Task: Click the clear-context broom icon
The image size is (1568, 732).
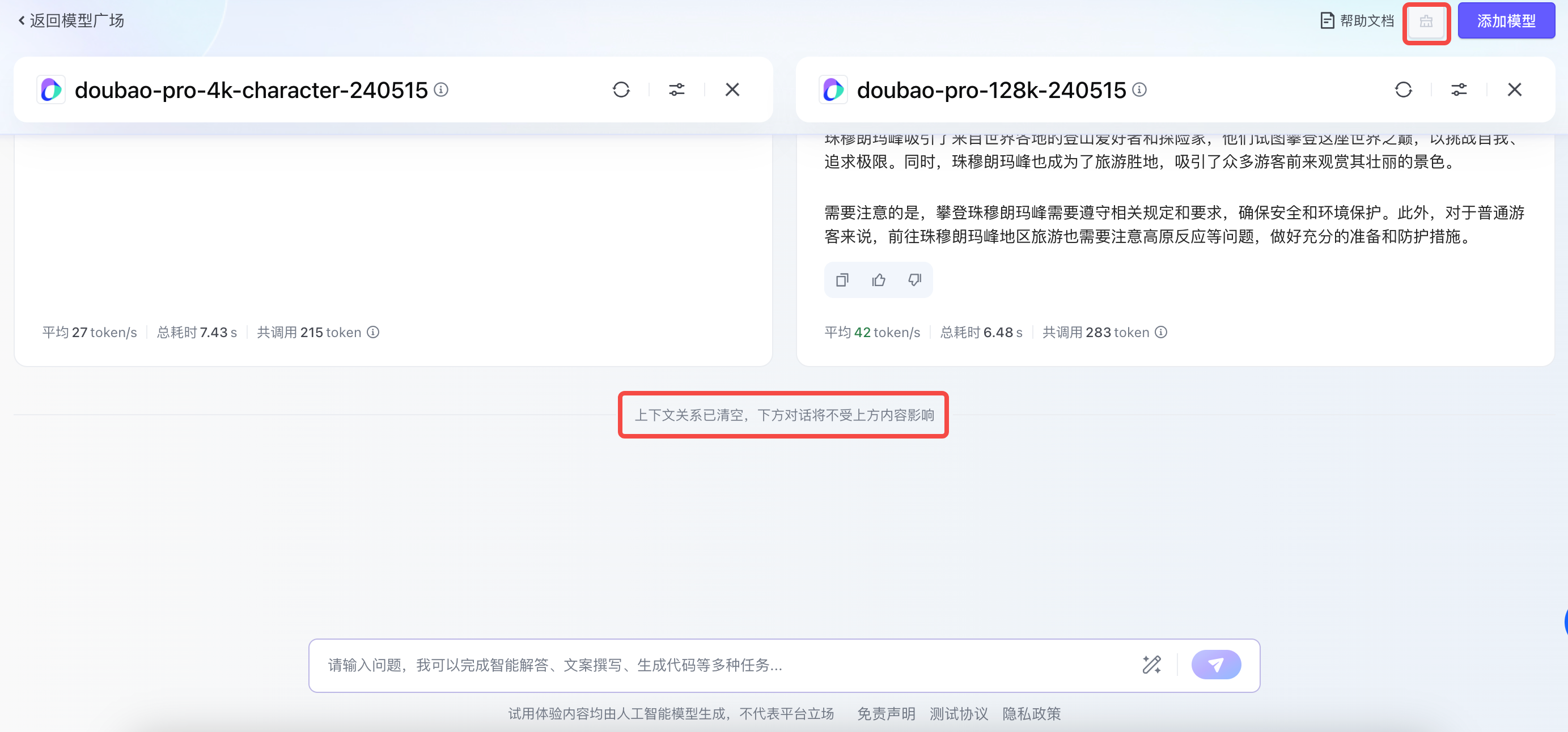Action: [1426, 22]
